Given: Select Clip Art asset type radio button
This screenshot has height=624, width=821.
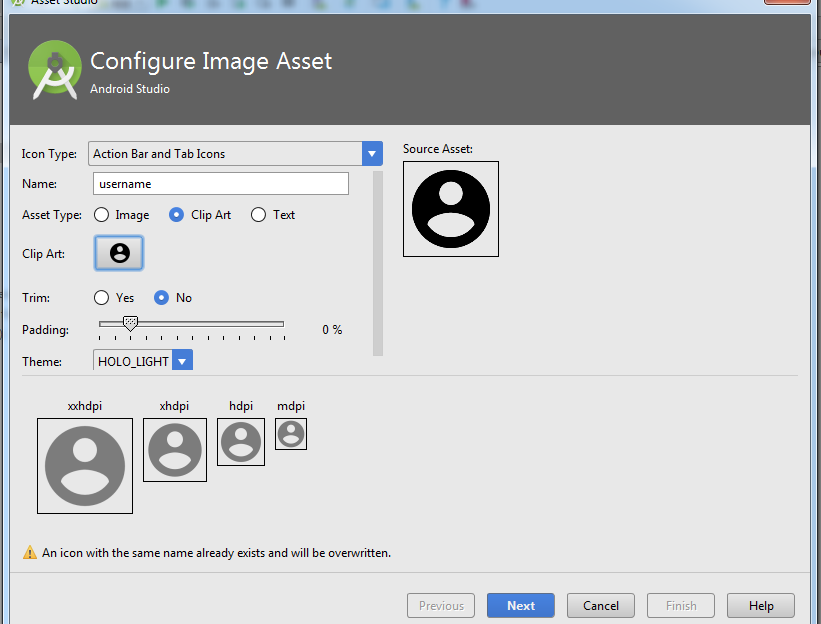Looking at the screenshot, I should click(x=177, y=215).
